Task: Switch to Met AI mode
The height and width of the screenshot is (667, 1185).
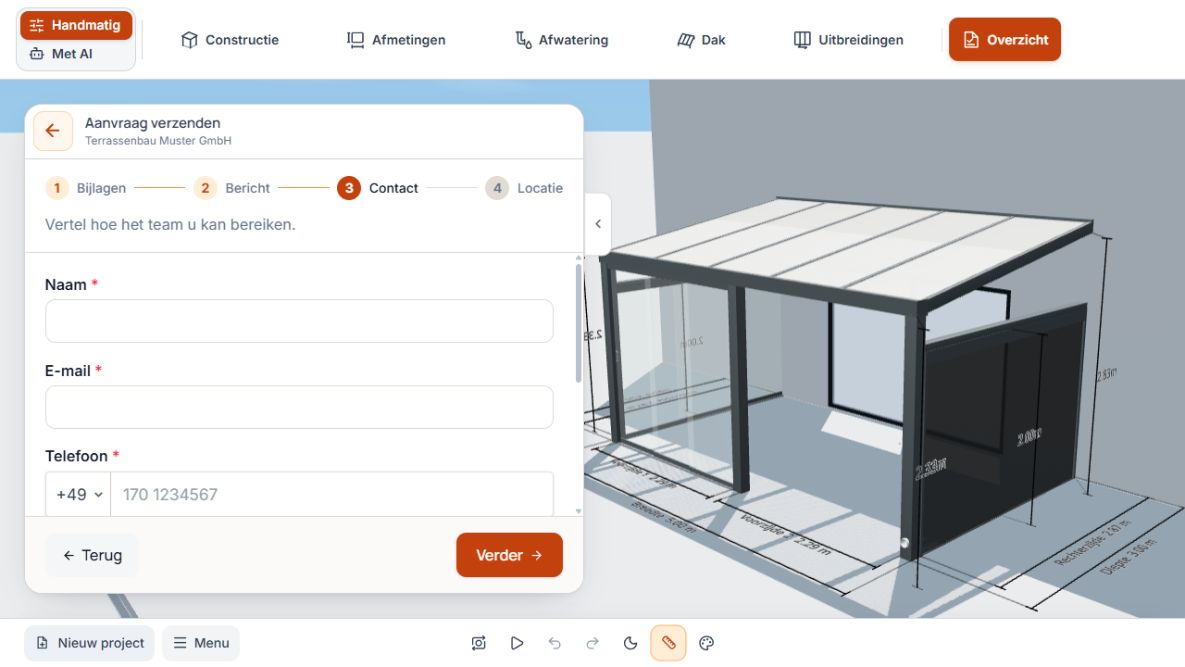Action: 61,54
